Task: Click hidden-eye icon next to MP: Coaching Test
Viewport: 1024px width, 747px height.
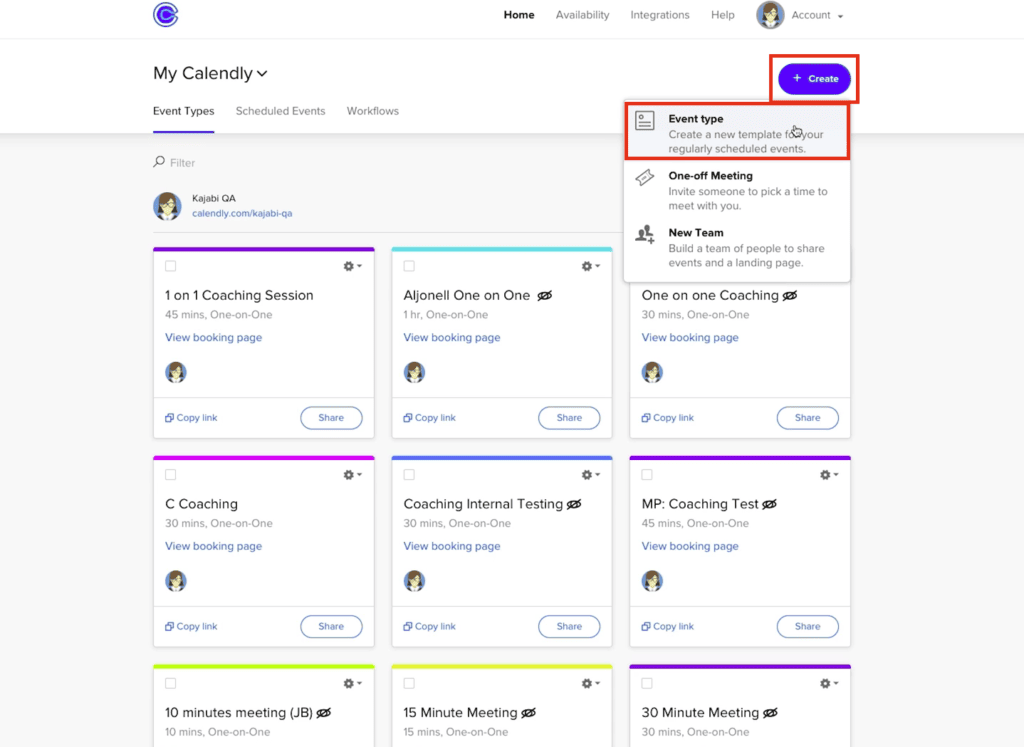Action: click(769, 504)
